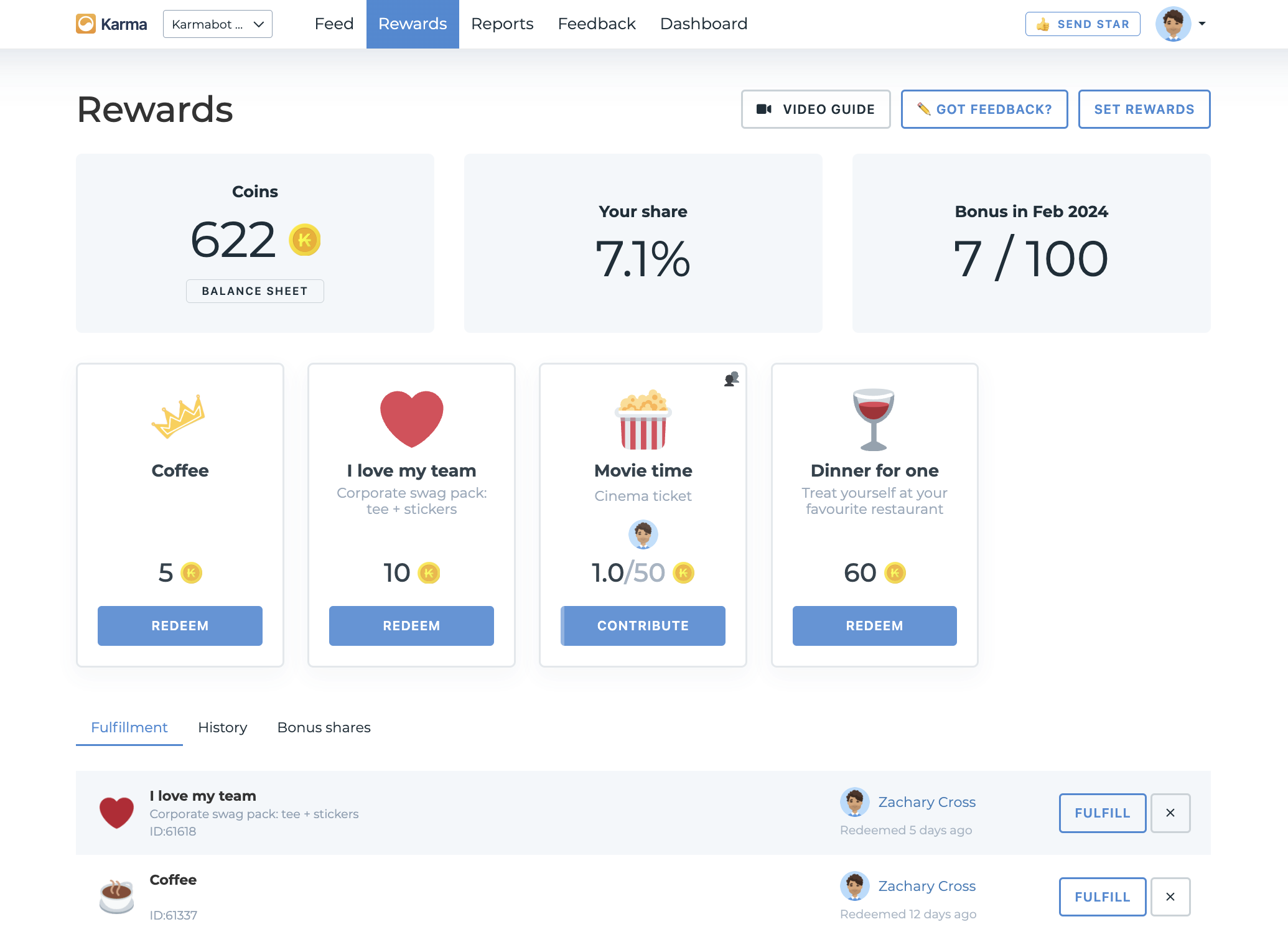Click the popcorn icon on Movie time
Viewport: 1288px width, 937px height.
tap(643, 423)
